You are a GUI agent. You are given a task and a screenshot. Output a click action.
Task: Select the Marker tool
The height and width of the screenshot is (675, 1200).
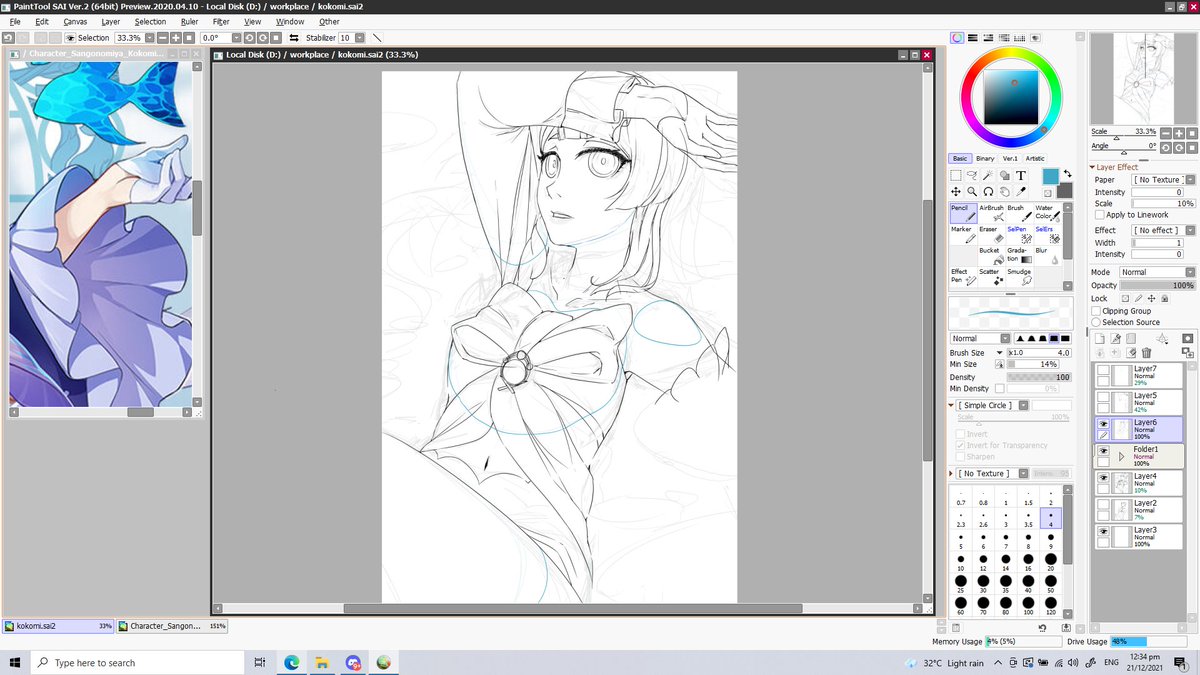point(962,235)
